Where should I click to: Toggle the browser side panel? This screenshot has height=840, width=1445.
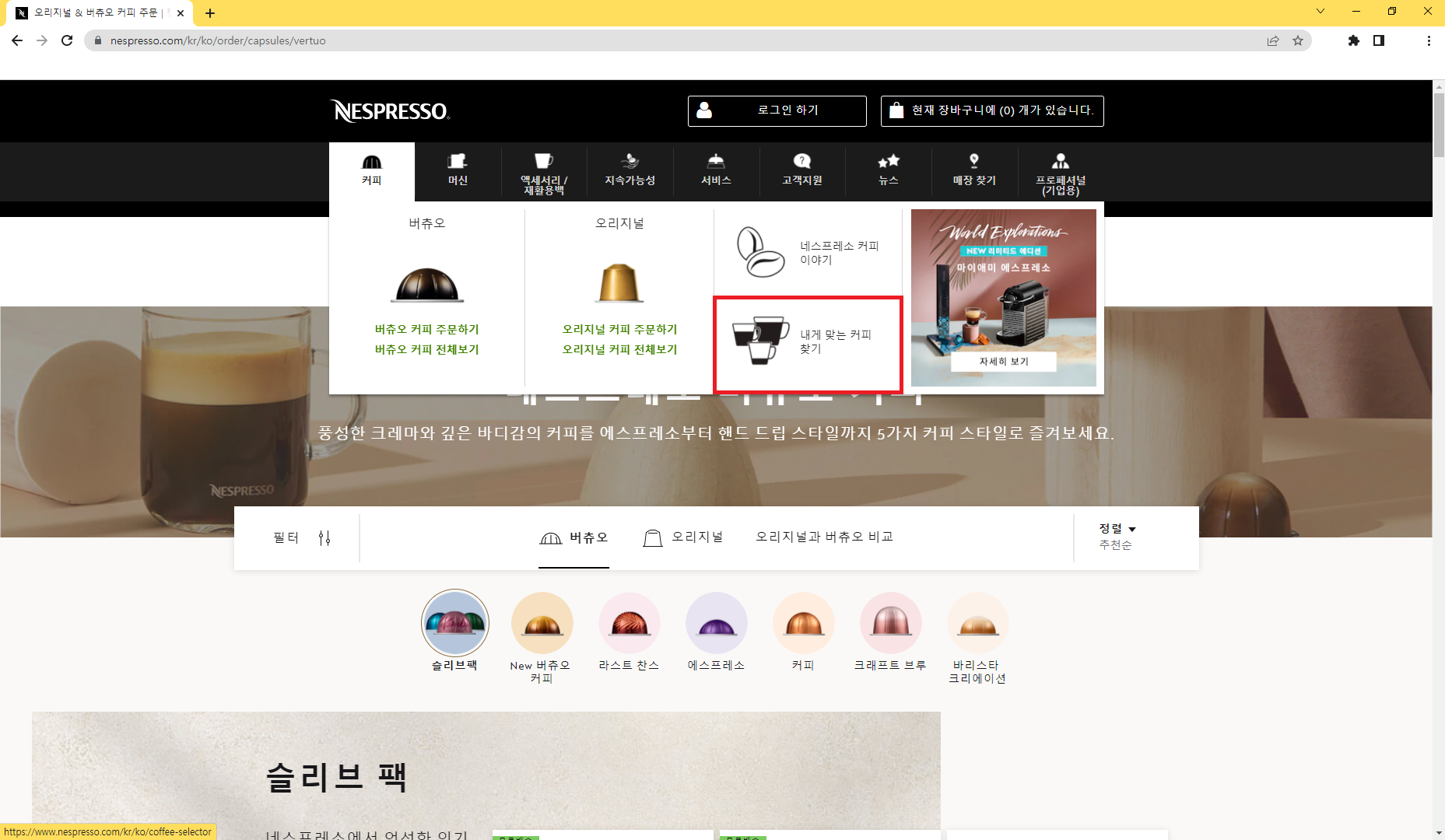coord(1379,40)
